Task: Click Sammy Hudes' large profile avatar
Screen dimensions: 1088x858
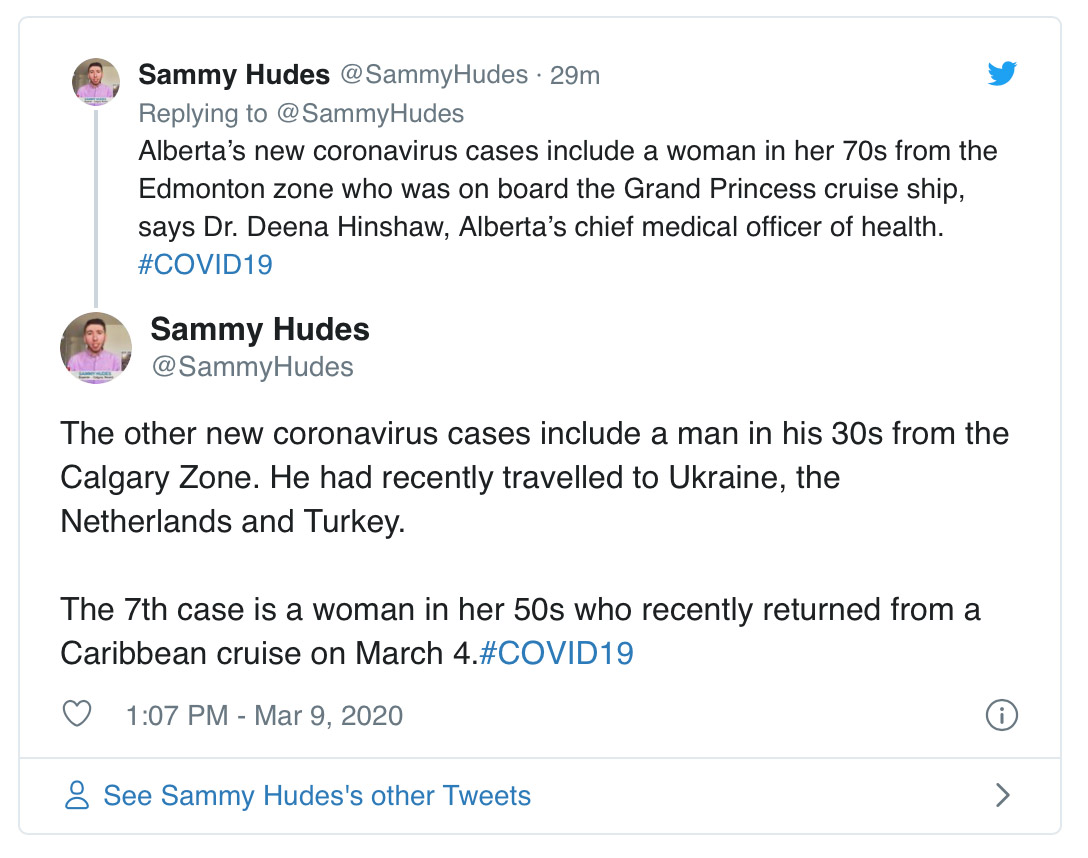Action: click(96, 348)
